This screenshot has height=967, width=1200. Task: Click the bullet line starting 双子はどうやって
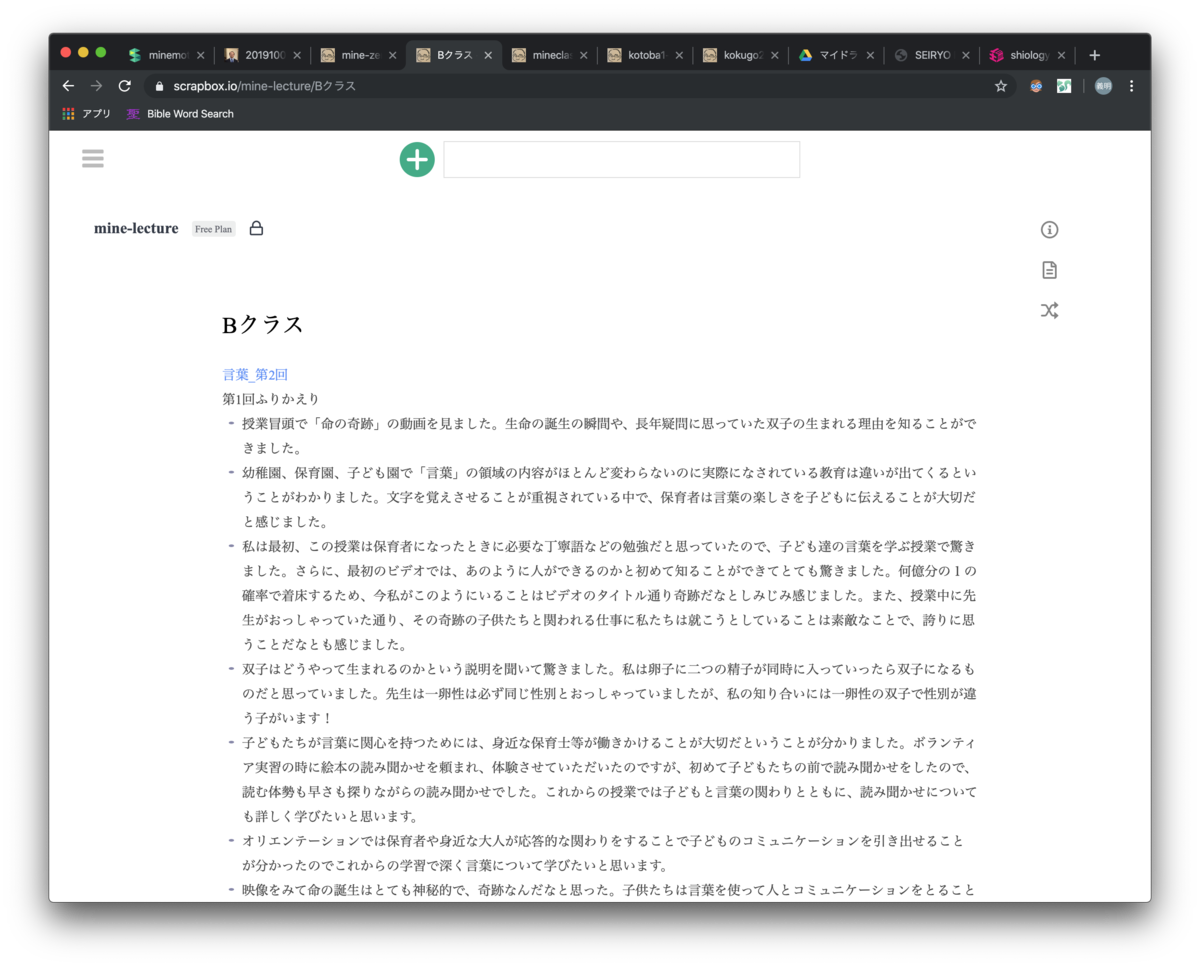click(609, 692)
